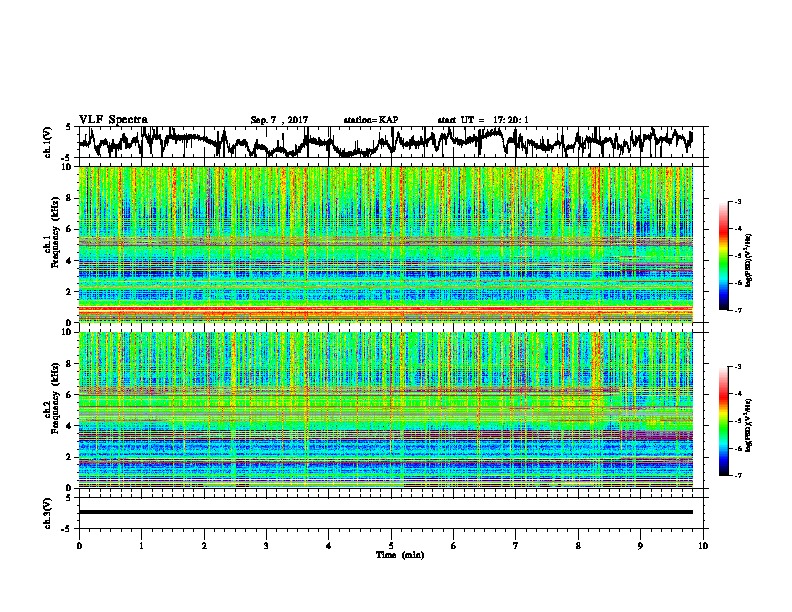This screenshot has height=612, width=792.
Task: Click the time axis tick label "8"
Action: [578, 546]
